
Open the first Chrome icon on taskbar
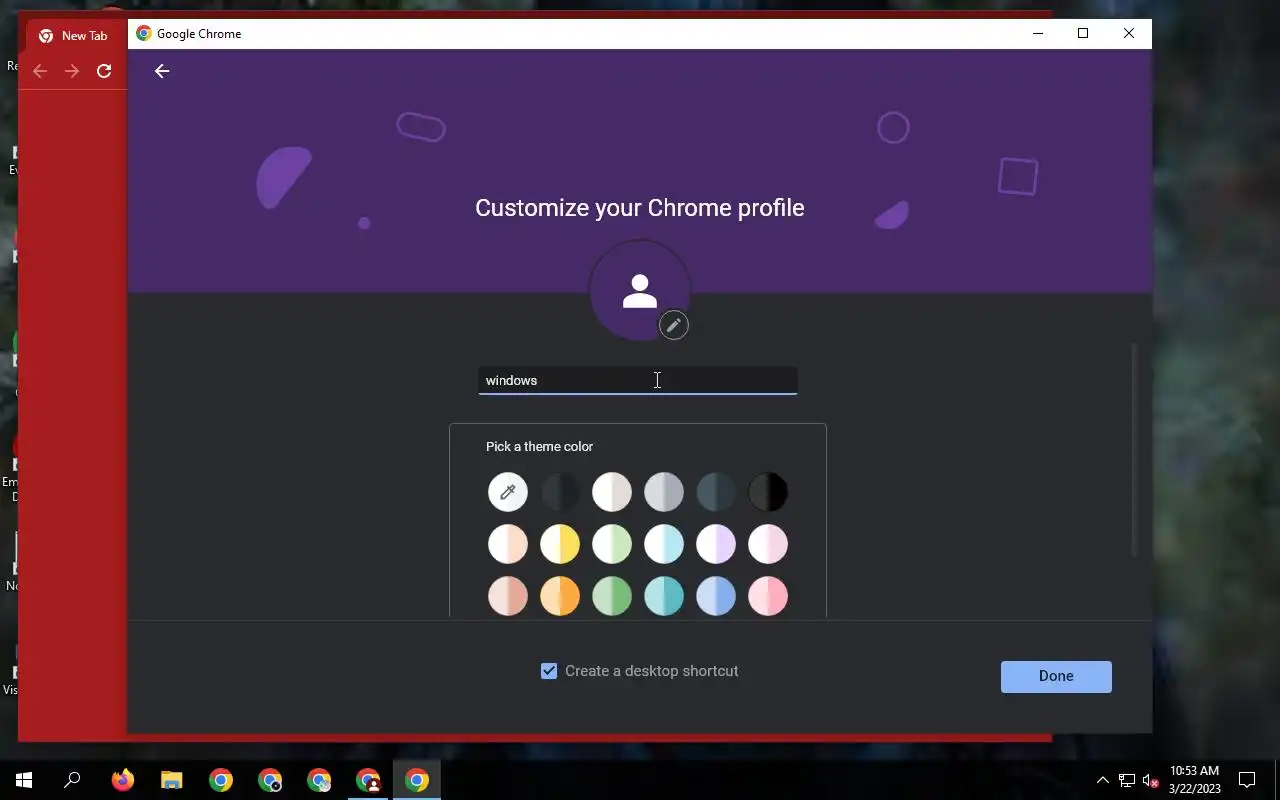221,780
